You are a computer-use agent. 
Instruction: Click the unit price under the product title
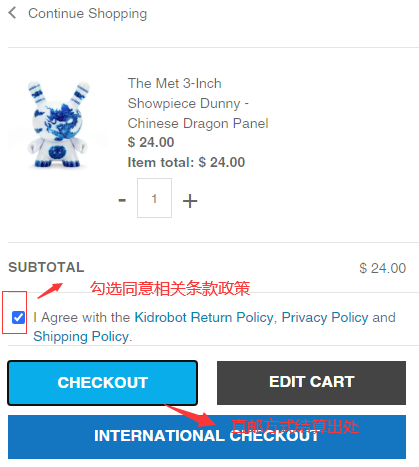click(x=151, y=142)
